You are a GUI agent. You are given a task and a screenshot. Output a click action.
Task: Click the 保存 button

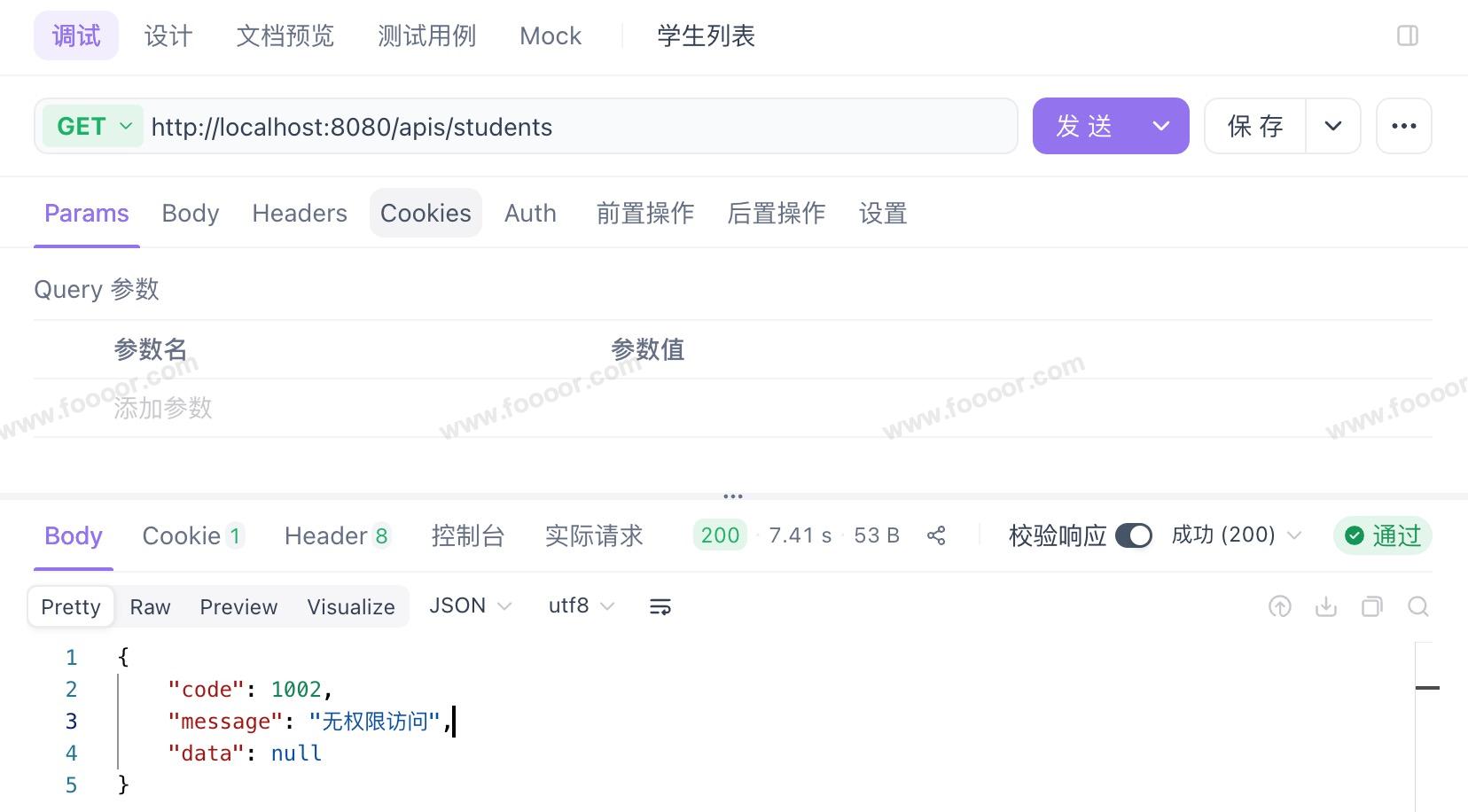click(1255, 126)
